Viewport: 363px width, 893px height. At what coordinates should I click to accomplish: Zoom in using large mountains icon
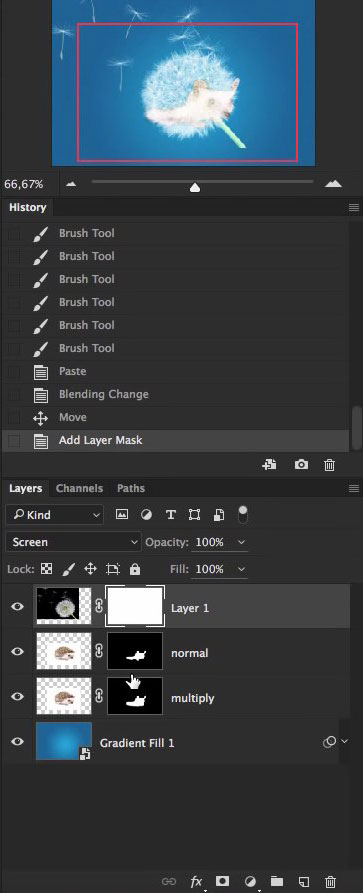(333, 183)
